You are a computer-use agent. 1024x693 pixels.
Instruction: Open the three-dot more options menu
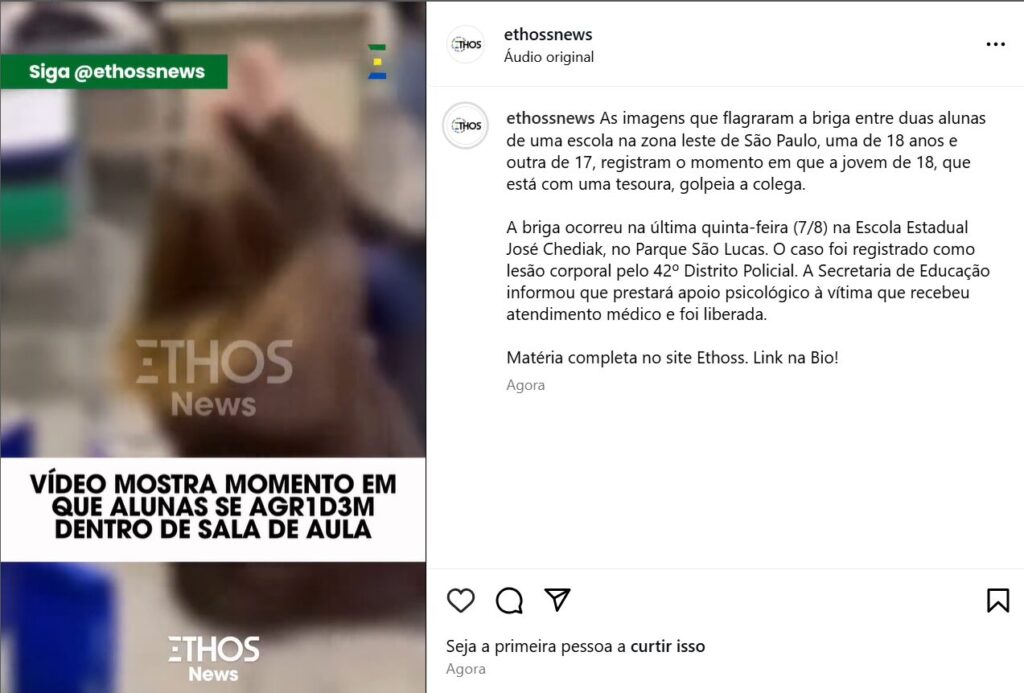point(995,44)
